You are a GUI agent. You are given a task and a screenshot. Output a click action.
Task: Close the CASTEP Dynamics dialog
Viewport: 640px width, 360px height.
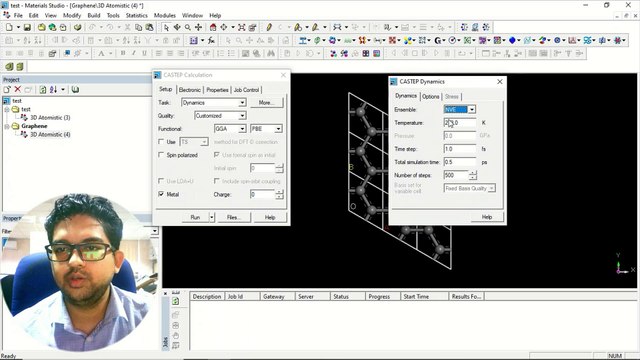(x=500, y=82)
